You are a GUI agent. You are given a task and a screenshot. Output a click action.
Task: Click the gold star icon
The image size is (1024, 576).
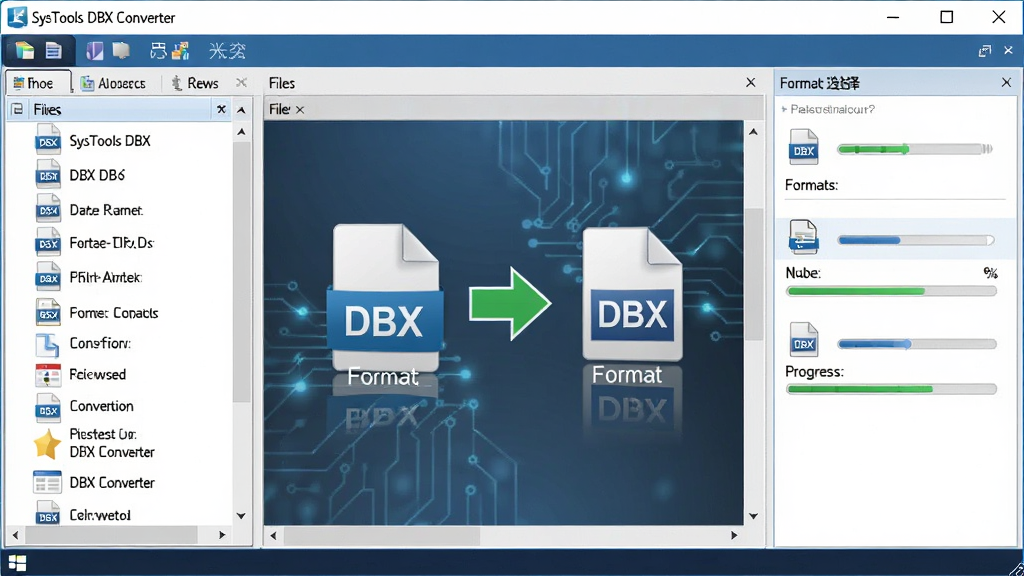48,444
